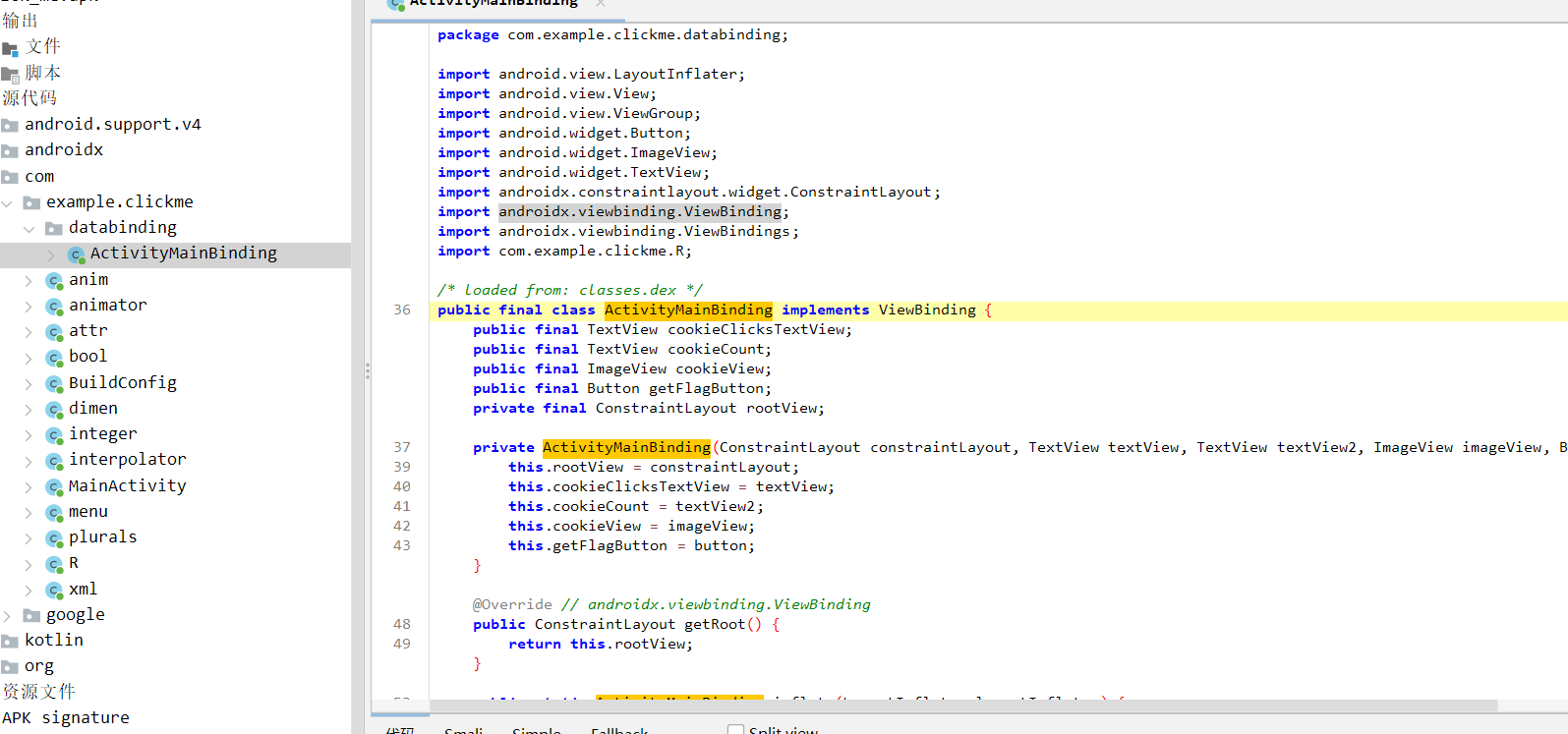Select the 输出 tree label

click(x=20, y=21)
